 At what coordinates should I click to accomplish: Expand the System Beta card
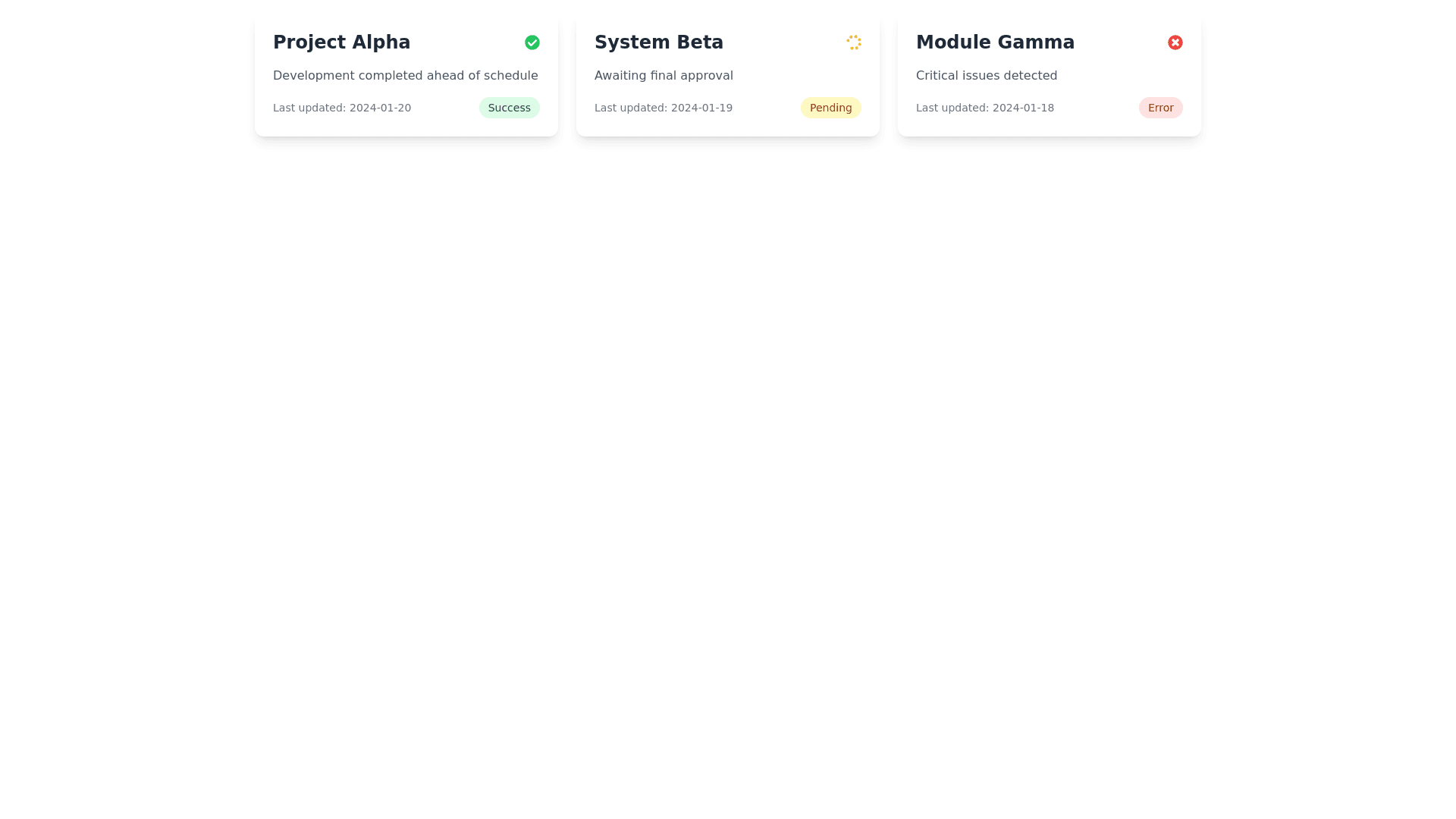727,76
